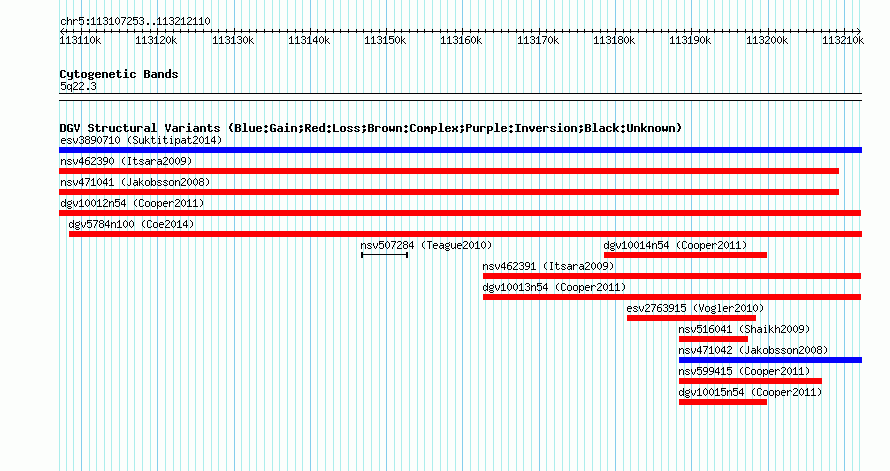Image resolution: width=890 pixels, height=471 pixels.
Task: Click the red dgv10012n54 loss bar
Action: click(460, 213)
